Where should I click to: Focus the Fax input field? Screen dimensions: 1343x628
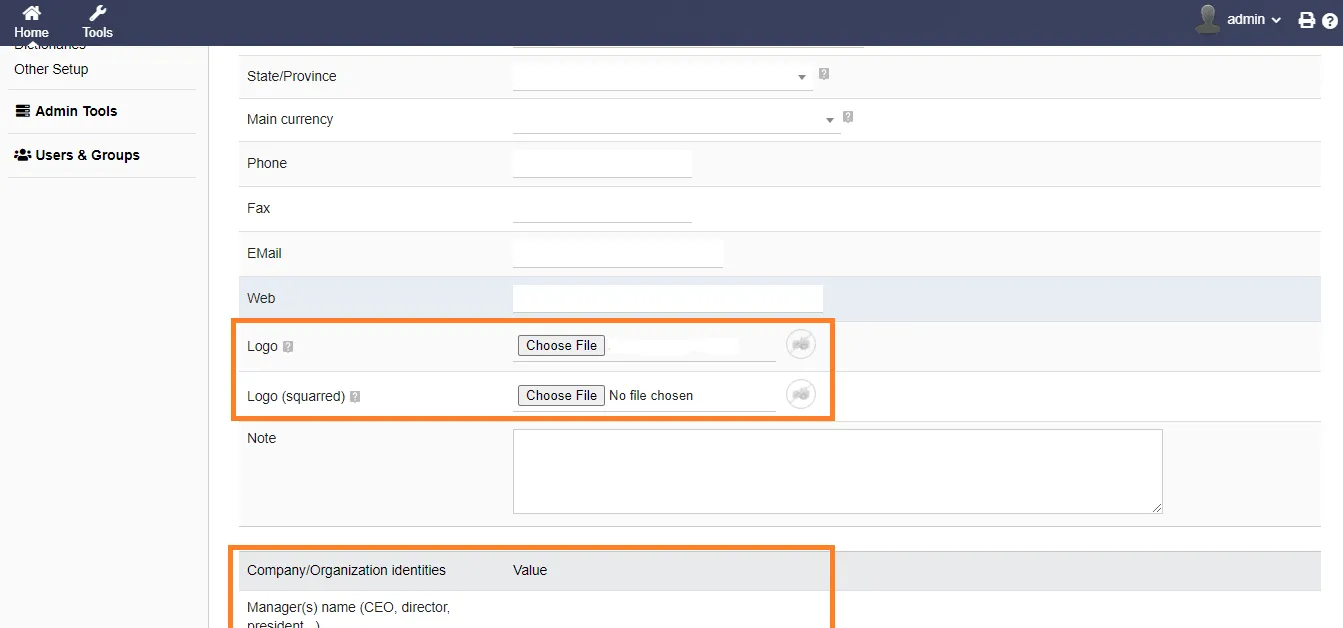(602, 208)
